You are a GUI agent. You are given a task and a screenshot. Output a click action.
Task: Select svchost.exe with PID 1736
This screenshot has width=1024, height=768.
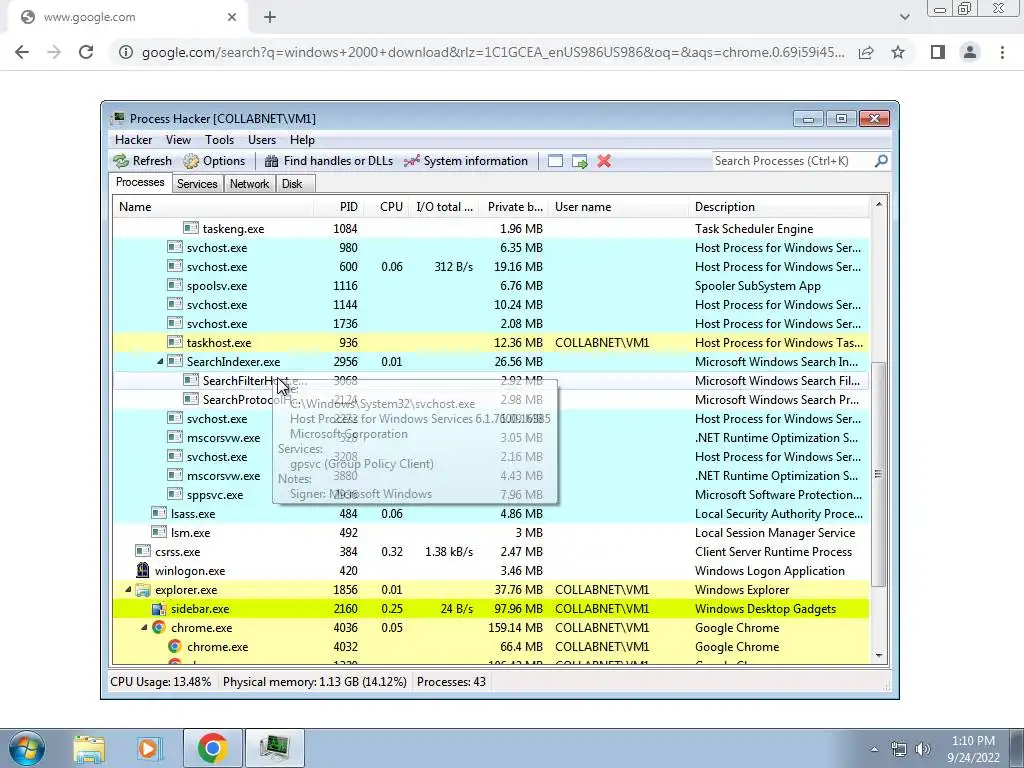pyautogui.click(x=491, y=324)
